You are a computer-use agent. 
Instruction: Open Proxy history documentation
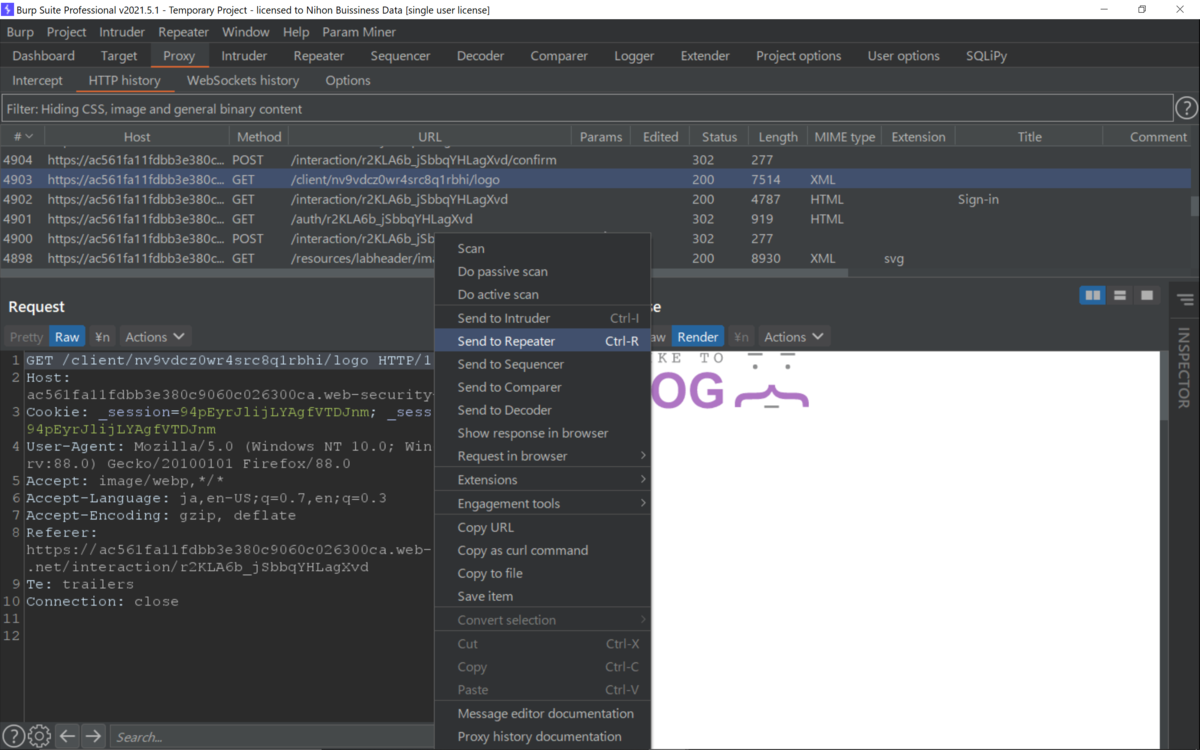point(542,736)
